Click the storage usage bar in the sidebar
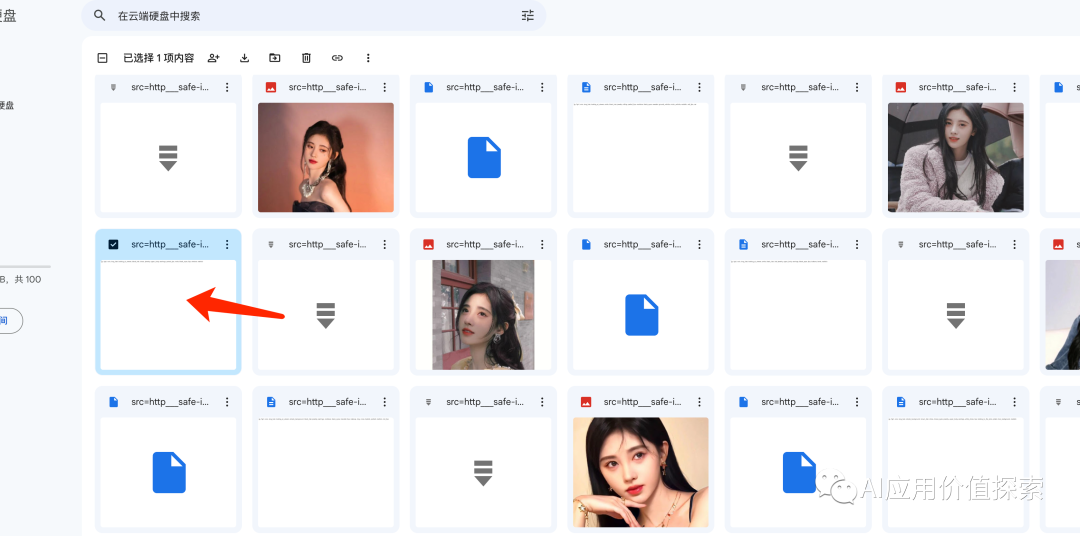This screenshot has width=1080, height=536. (25, 266)
